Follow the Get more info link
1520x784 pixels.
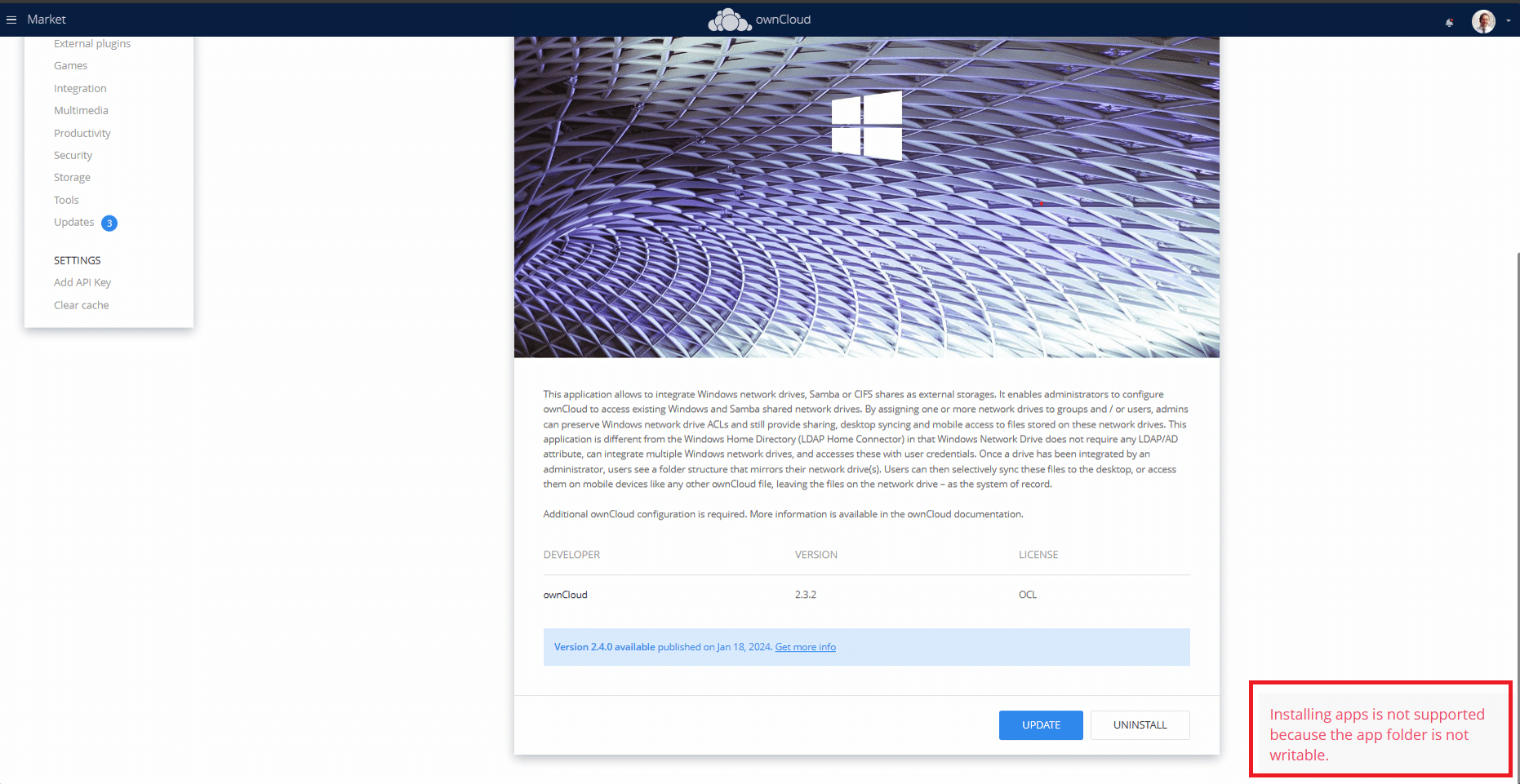(x=805, y=647)
